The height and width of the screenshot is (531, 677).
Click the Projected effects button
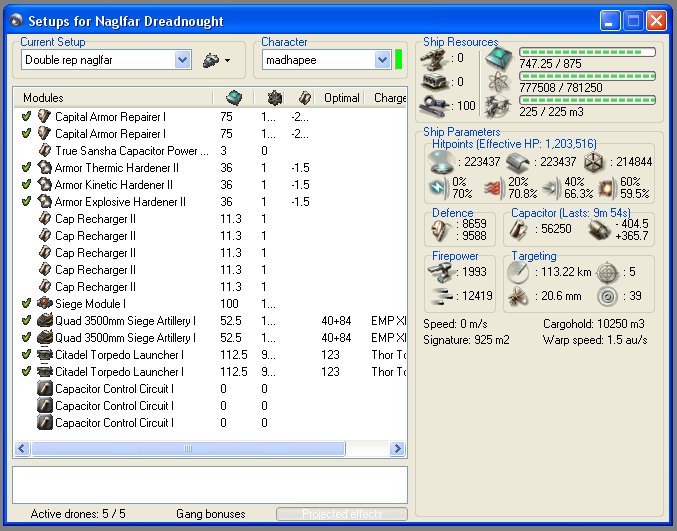(x=341, y=514)
